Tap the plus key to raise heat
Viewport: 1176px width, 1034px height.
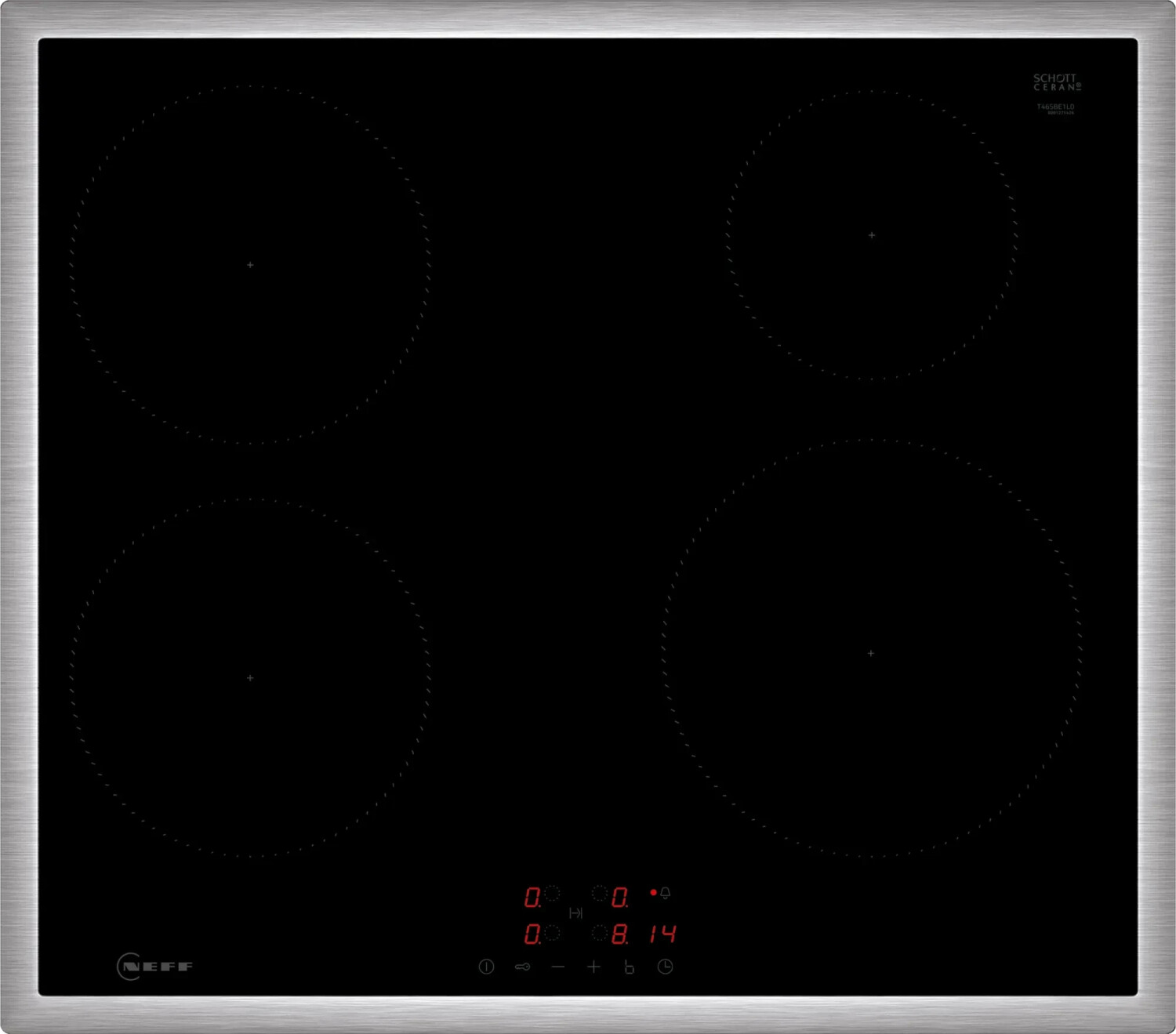(593, 967)
